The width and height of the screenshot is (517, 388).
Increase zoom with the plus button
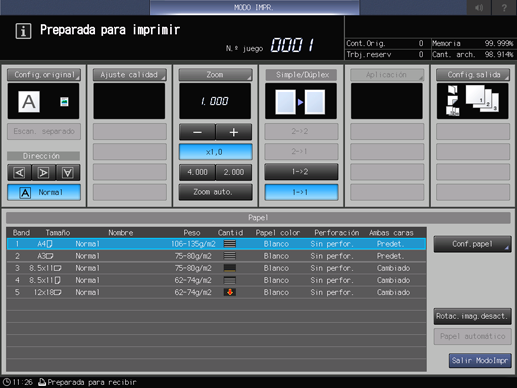[234, 132]
